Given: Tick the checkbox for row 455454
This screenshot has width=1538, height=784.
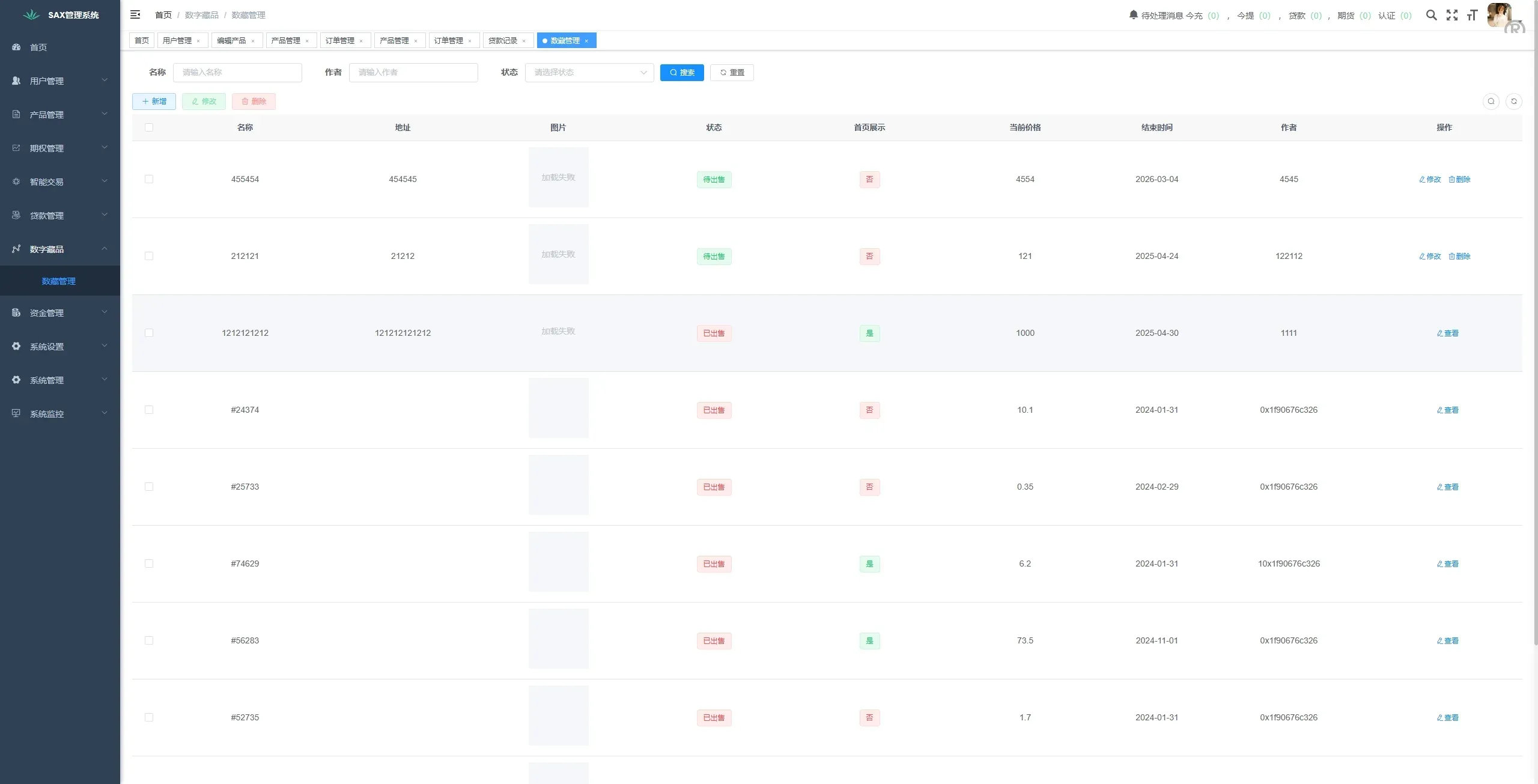Looking at the screenshot, I should tap(149, 179).
